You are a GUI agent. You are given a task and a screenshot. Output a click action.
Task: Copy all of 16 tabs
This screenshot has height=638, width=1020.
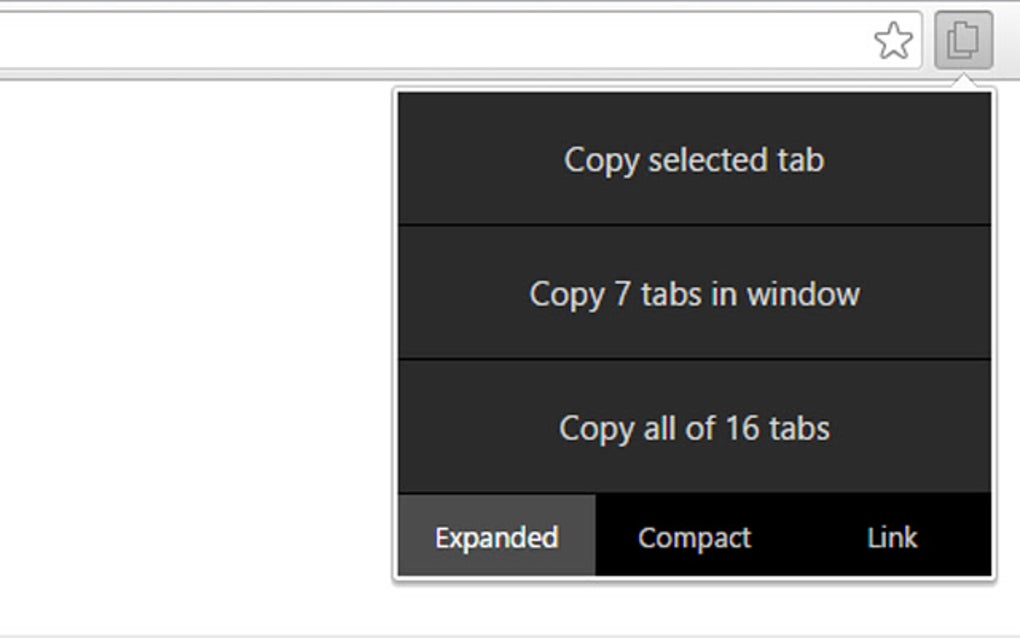695,428
